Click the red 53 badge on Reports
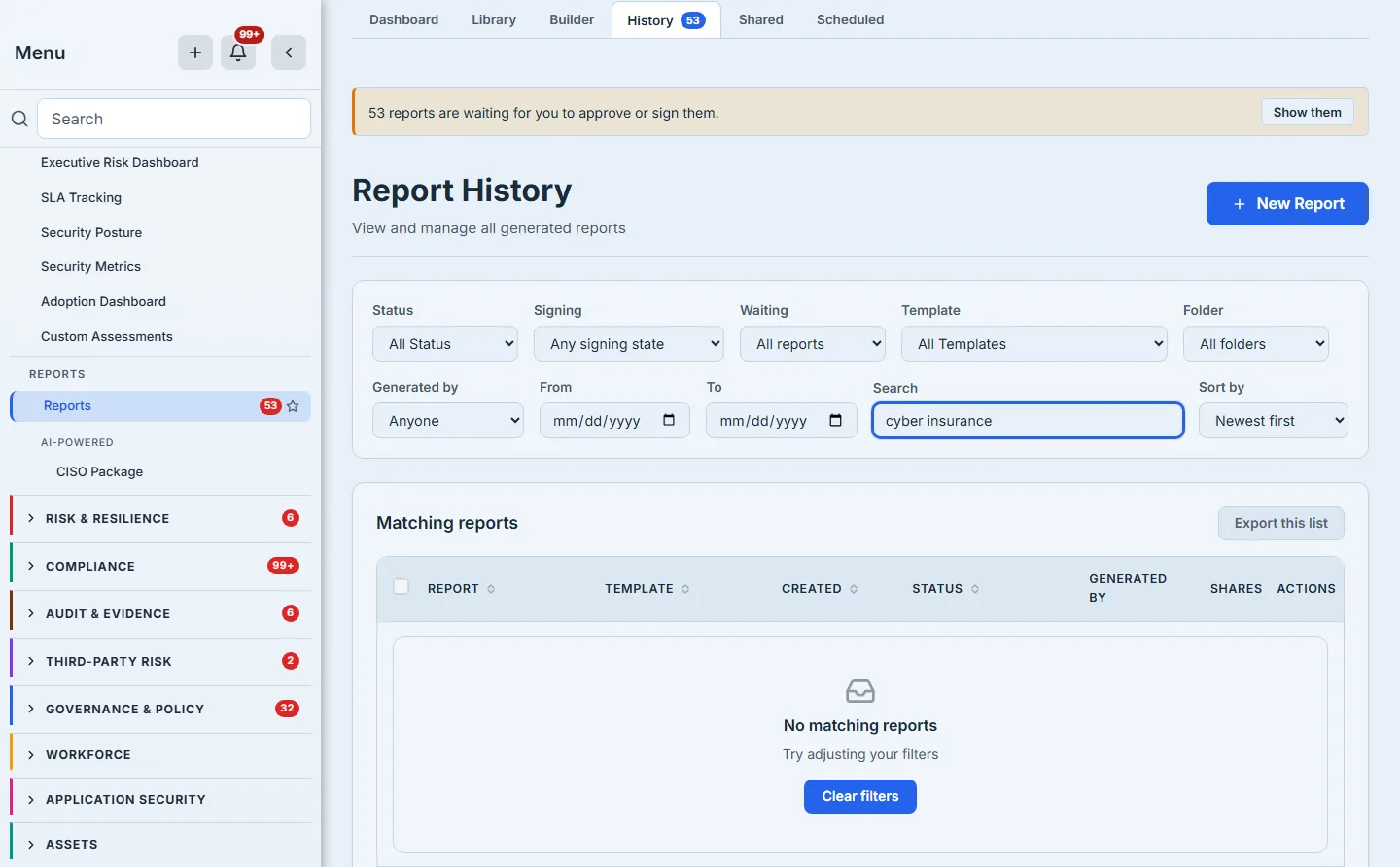1400x867 pixels. pyautogui.click(x=270, y=406)
